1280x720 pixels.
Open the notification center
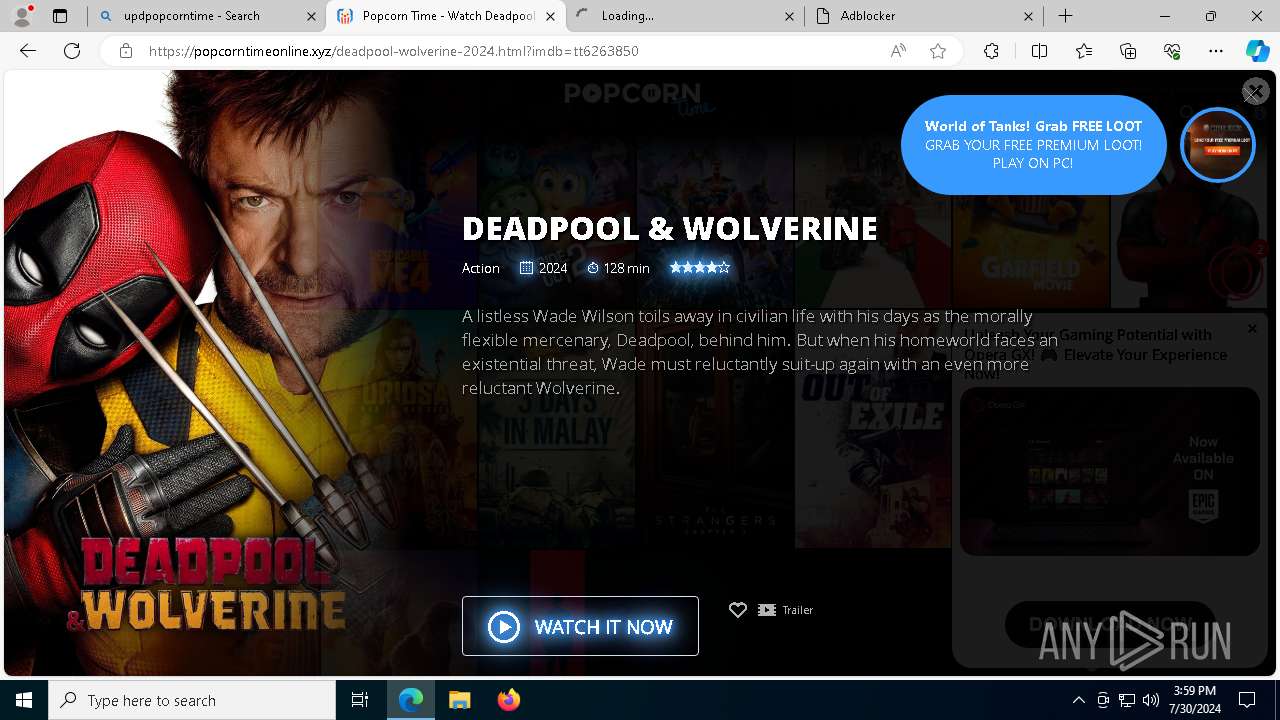[1247, 700]
